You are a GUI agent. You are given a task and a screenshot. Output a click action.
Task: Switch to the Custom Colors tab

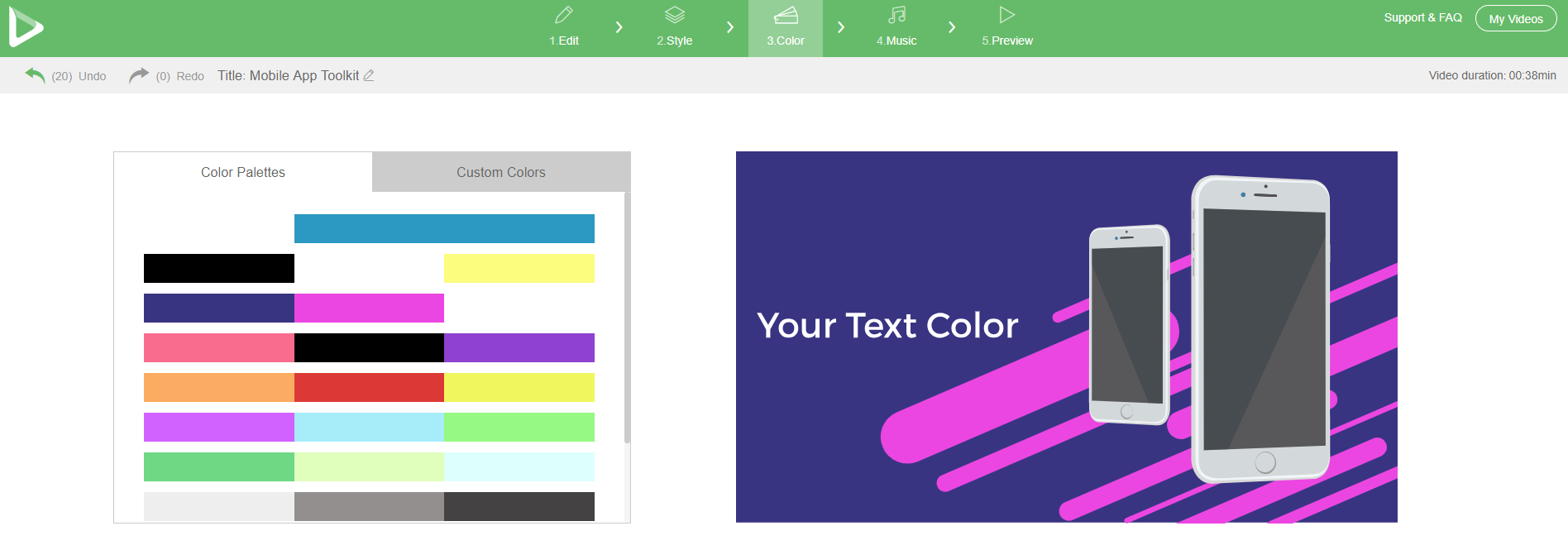[501, 172]
